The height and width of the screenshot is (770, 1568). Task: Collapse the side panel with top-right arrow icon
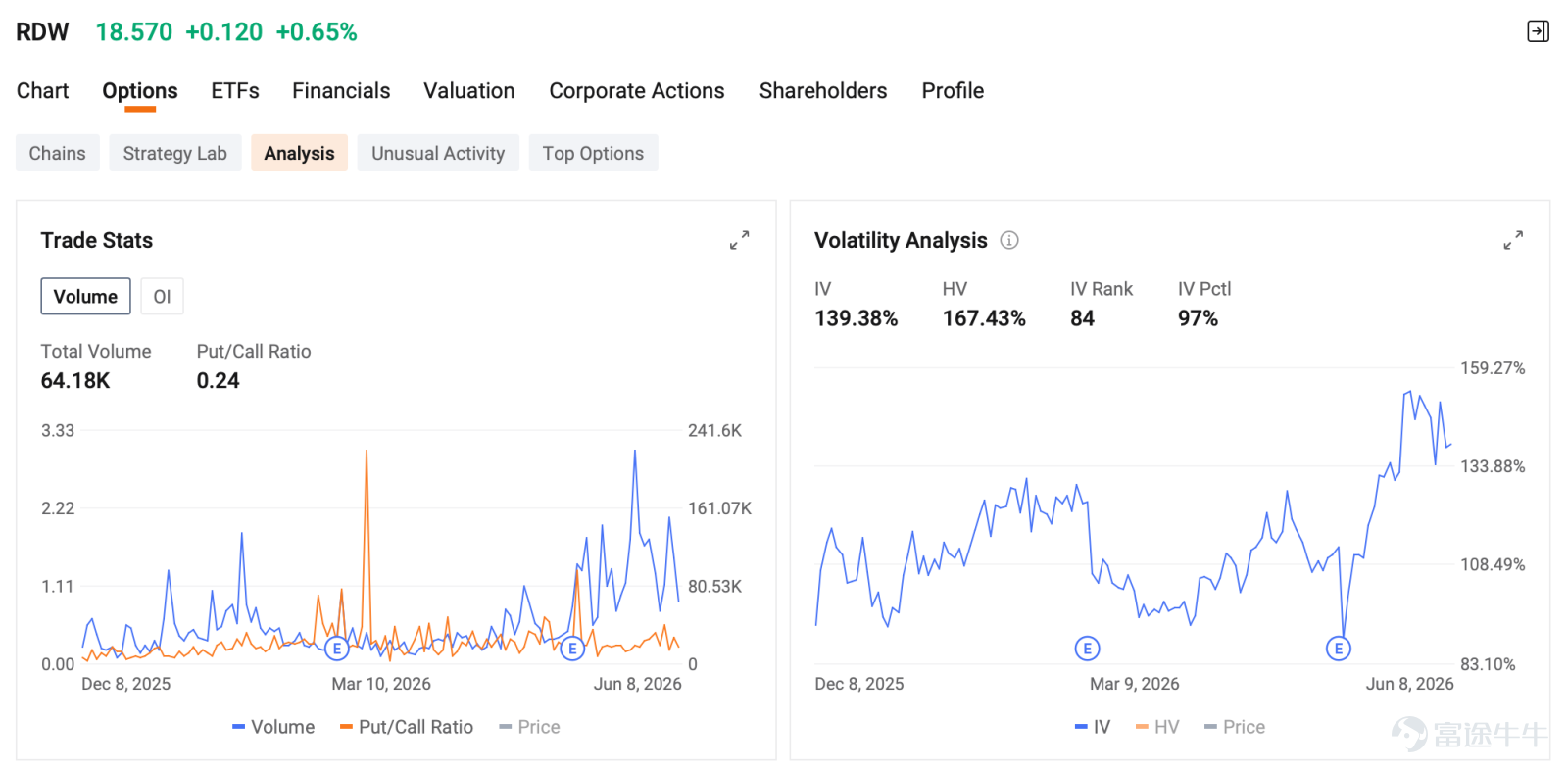coord(1539,31)
